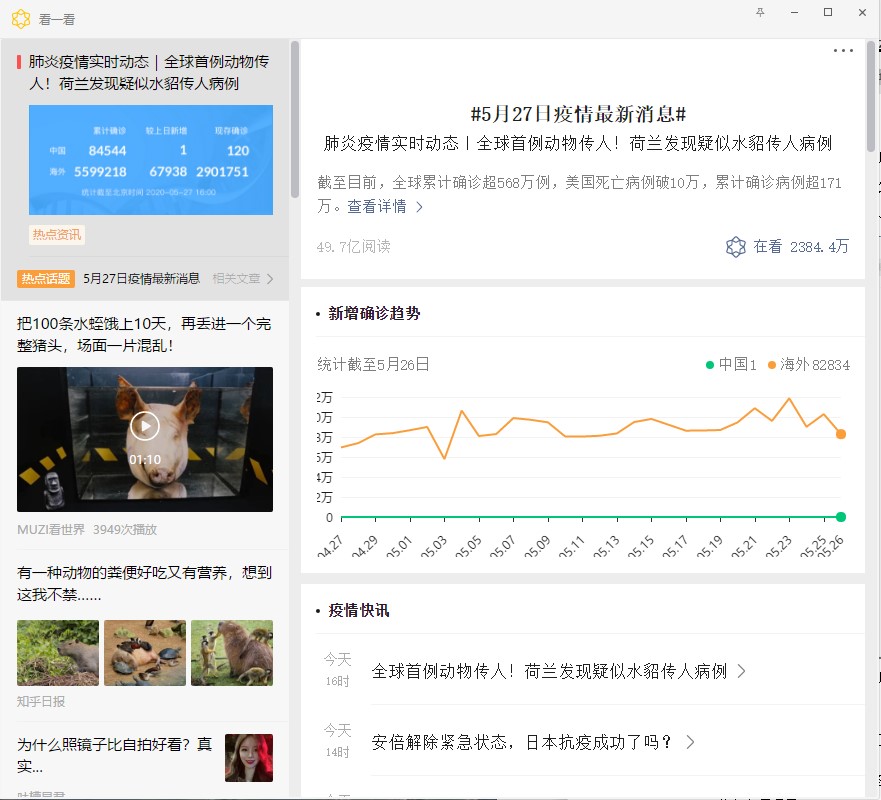Viewport: 881px width, 800px height.
Task: Click the 热点资讯 tag on epidemic card
Action: (57, 235)
